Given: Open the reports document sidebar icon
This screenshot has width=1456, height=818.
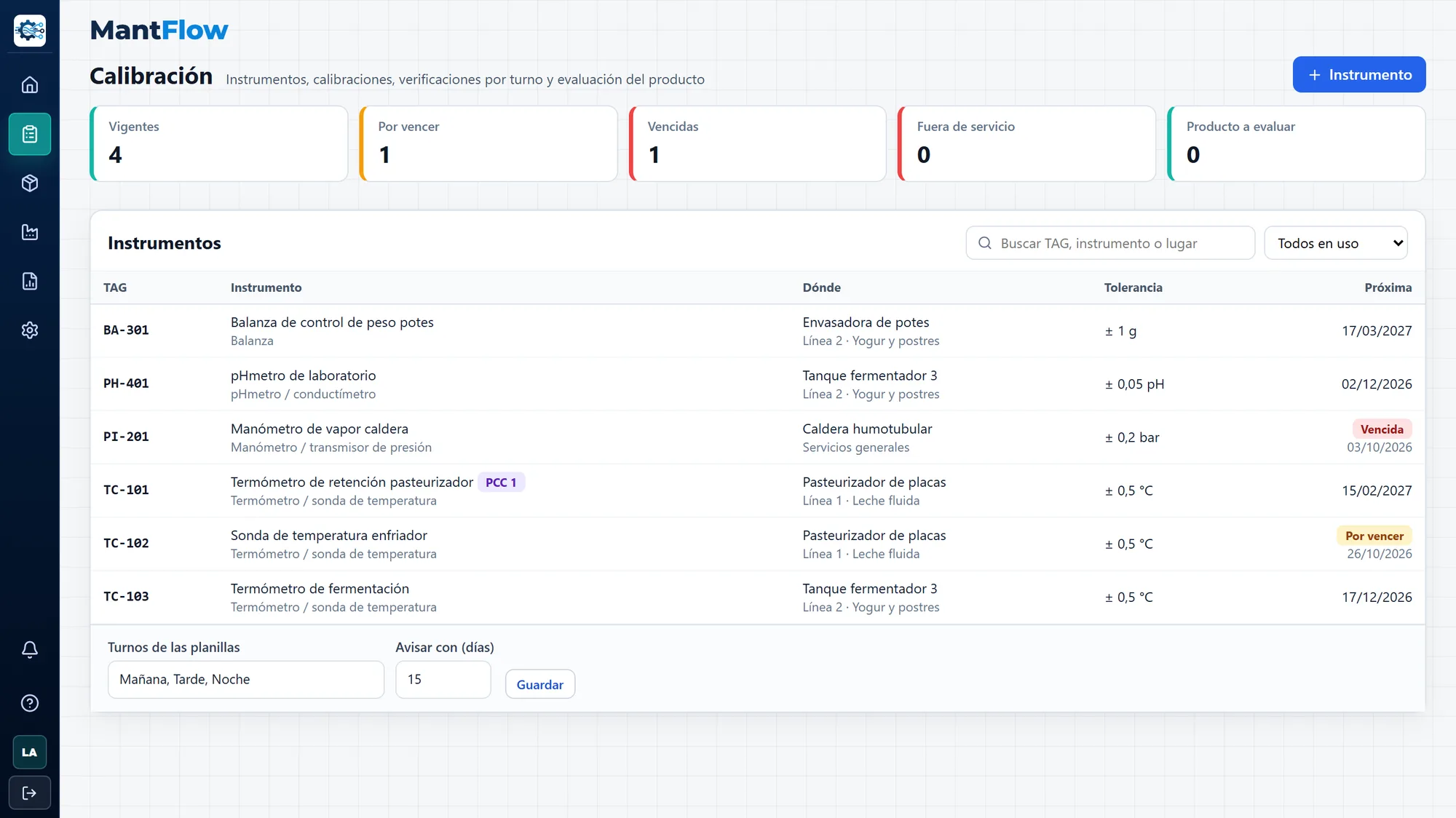Looking at the screenshot, I should coord(30,281).
